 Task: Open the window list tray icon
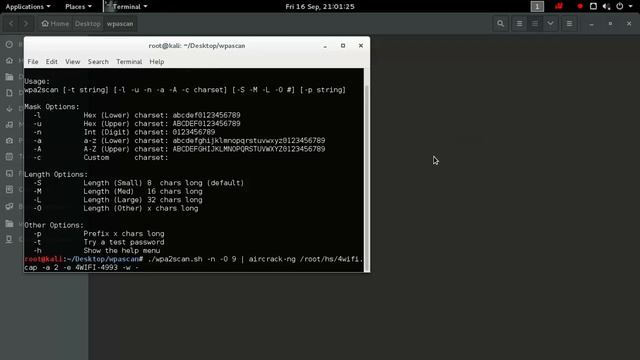[x=593, y=7]
